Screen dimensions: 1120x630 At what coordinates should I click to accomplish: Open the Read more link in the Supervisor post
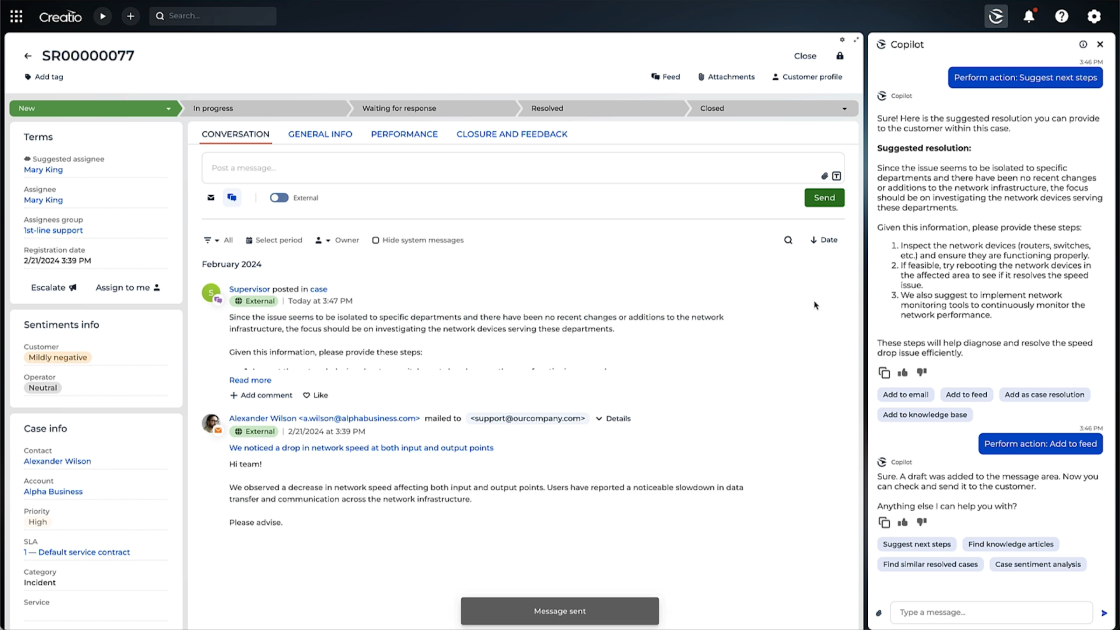point(250,380)
